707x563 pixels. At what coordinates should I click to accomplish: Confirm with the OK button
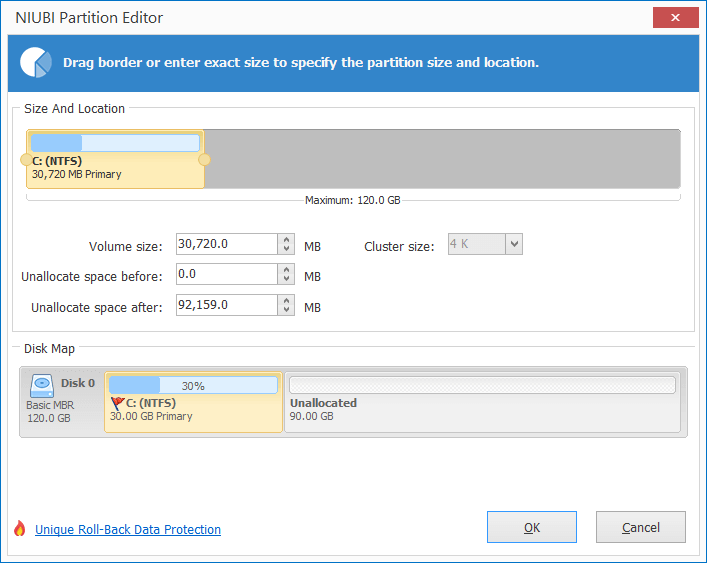(x=532, y=527)
